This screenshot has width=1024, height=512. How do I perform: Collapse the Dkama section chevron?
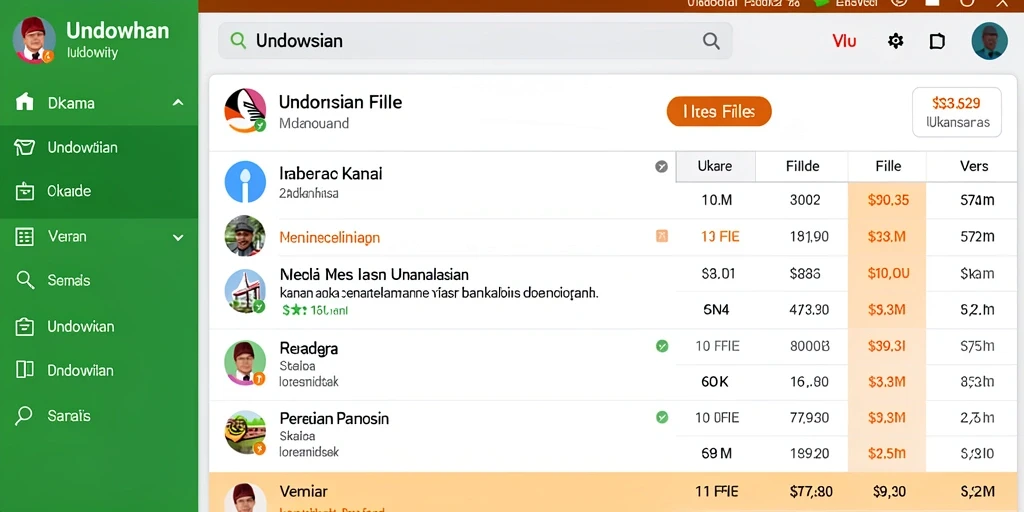(178, 103)
